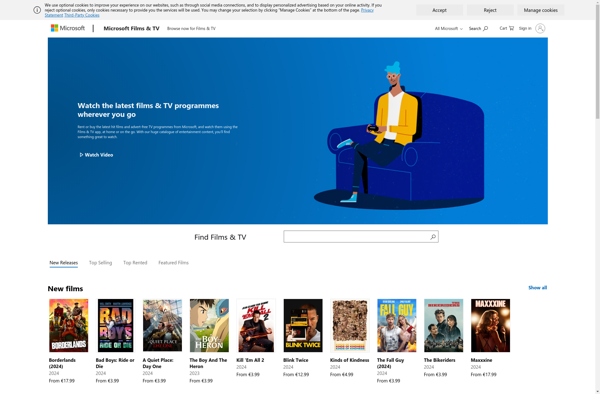Click the 'From €12.99' price
This screenshot has width=600, height=394.
click(296, 374)
